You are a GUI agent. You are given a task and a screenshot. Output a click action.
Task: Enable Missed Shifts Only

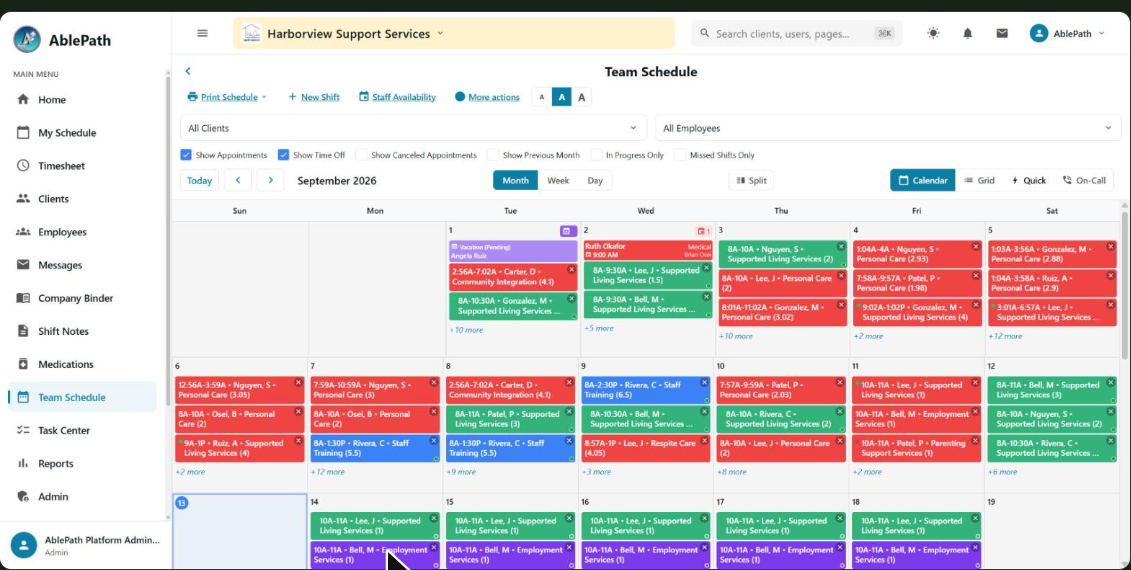click(680, 155)
